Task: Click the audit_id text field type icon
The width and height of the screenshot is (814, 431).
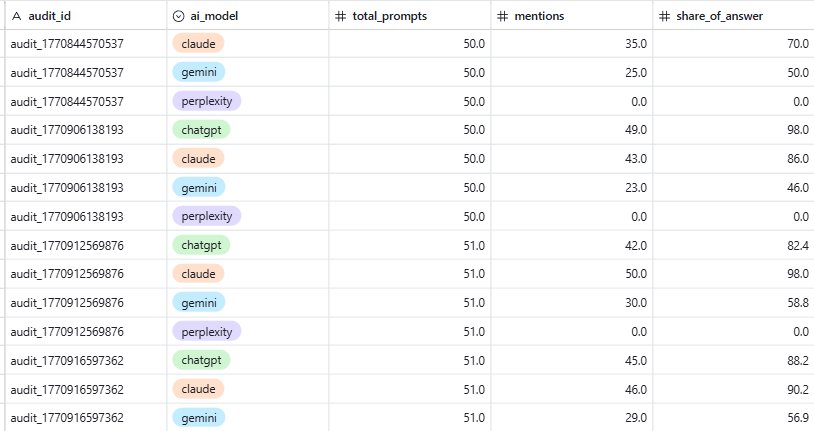Action: [x=17, y=16]
